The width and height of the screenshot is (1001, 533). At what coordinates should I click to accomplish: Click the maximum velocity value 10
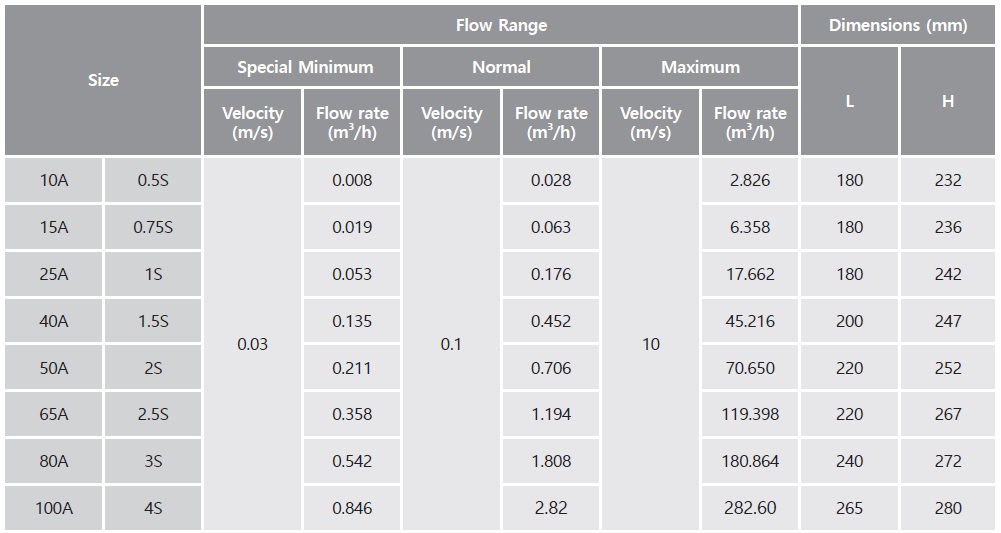pos(651,344)
